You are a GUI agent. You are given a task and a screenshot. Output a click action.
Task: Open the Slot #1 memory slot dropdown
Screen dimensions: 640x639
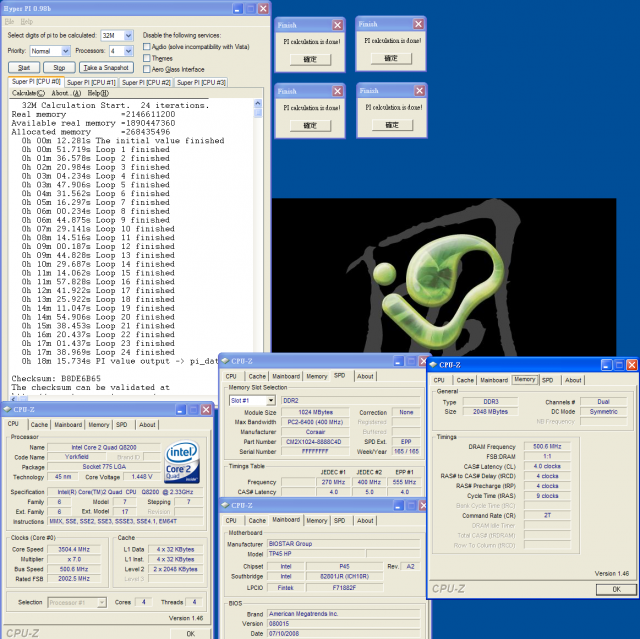(x=271, y=400)
